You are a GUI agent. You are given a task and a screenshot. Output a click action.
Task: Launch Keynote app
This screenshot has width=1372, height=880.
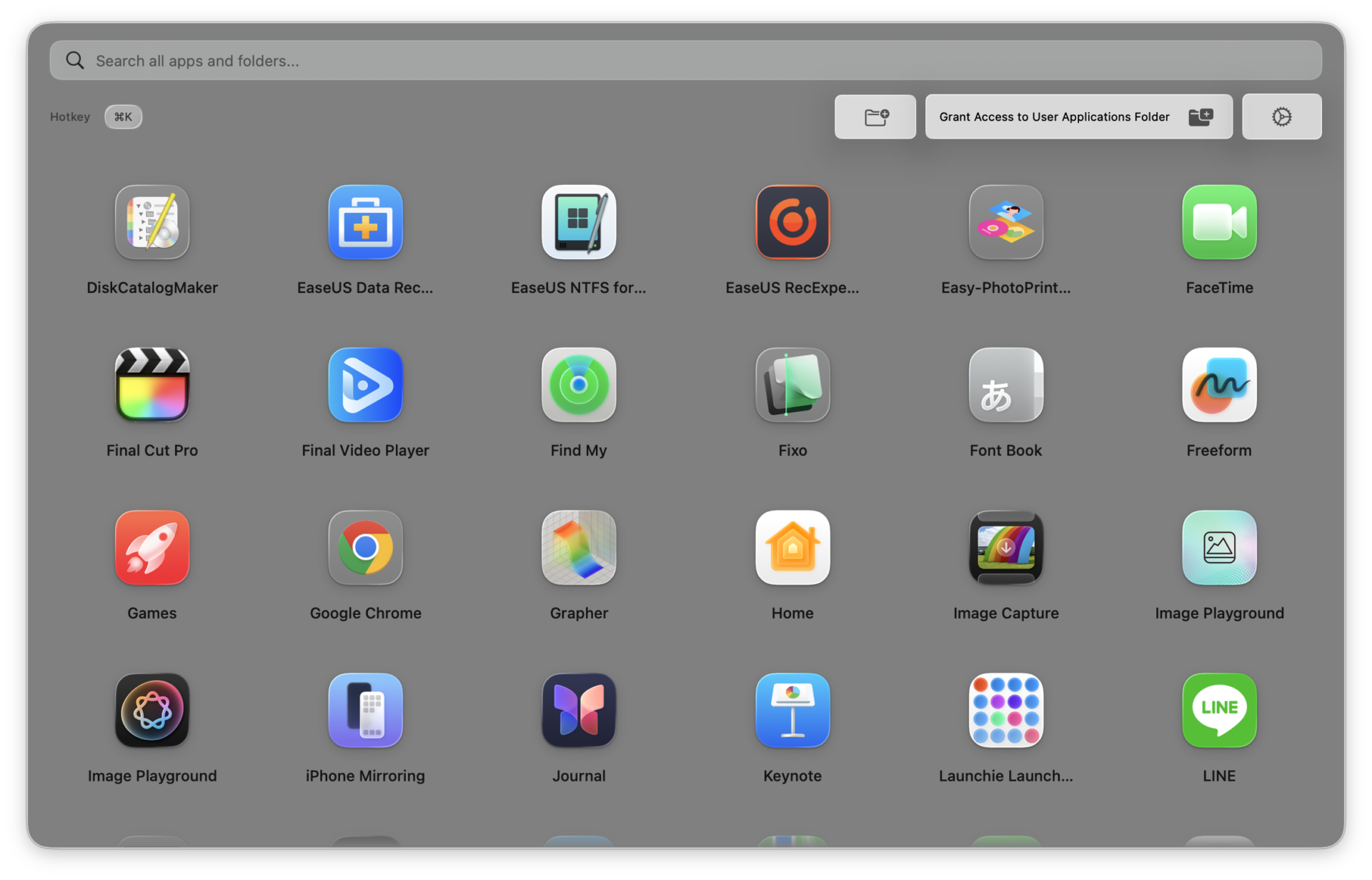tap(792, 711)
